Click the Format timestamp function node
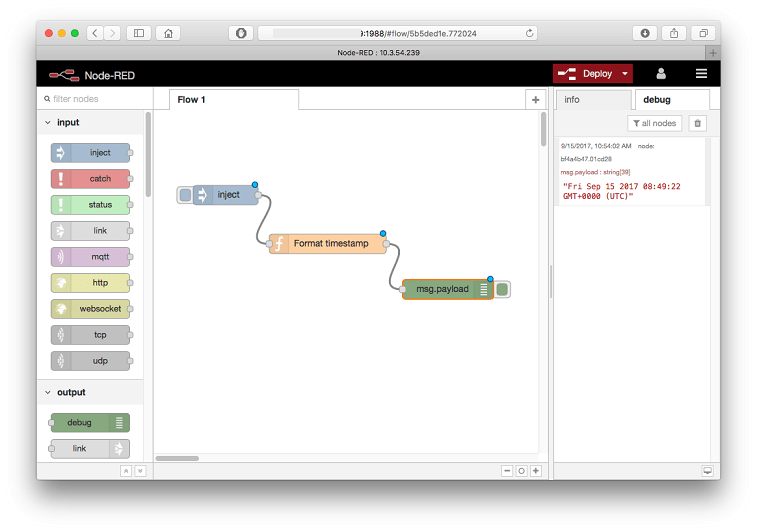 click(x=328, y=244)
